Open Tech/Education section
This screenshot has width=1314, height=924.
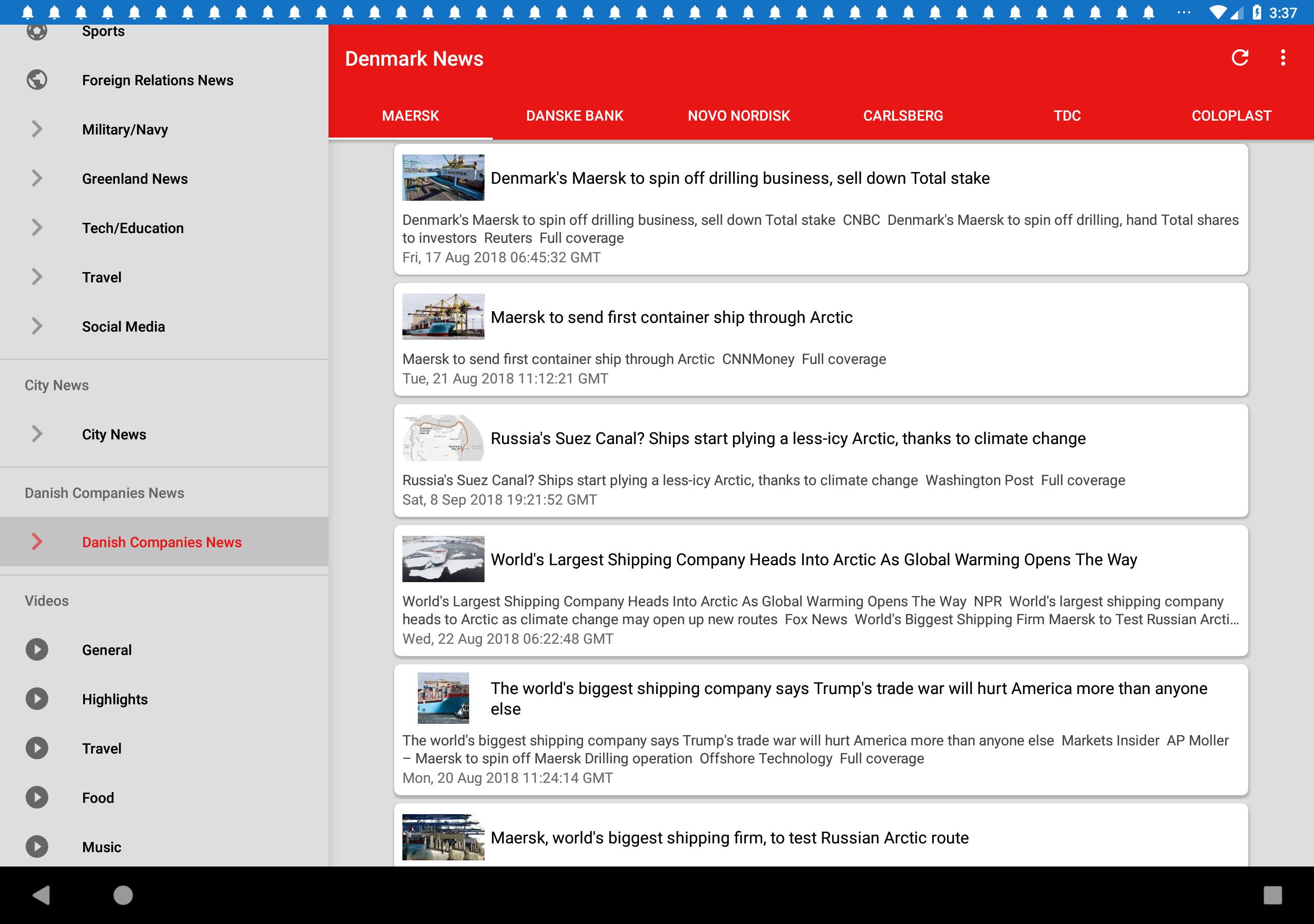pos(164,227)
